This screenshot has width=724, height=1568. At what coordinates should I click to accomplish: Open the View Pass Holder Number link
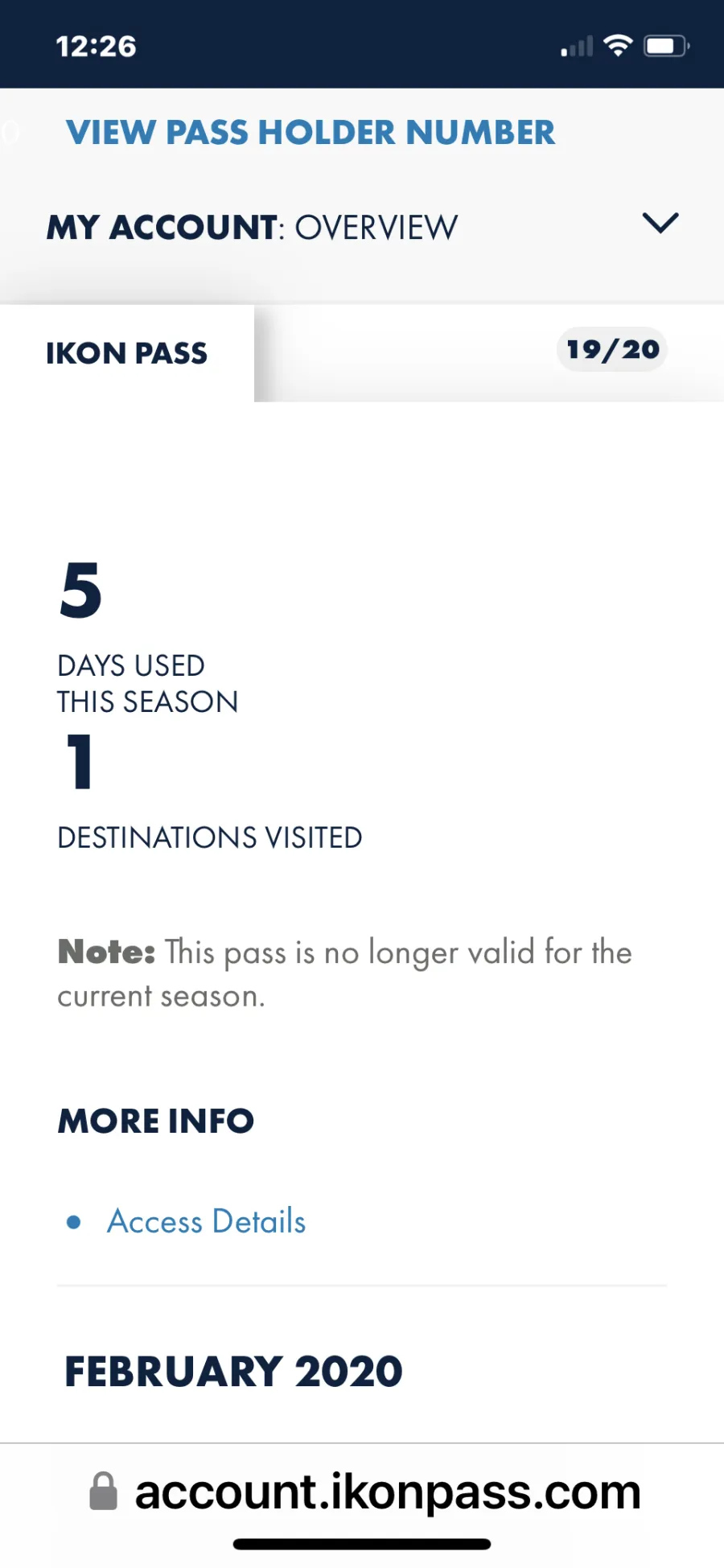pos(311,133)
